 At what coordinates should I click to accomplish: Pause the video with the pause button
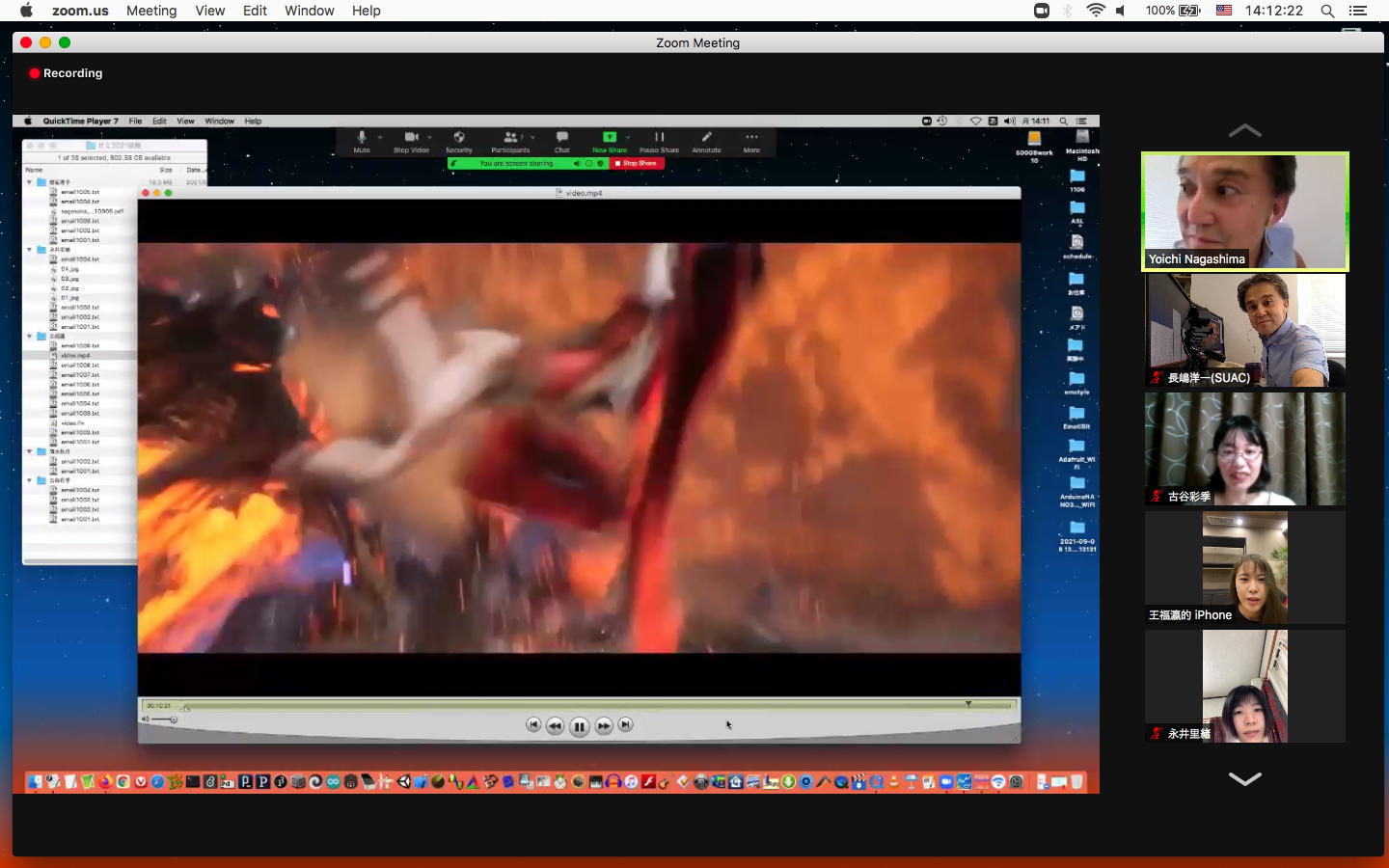click(x=579, y=726)
